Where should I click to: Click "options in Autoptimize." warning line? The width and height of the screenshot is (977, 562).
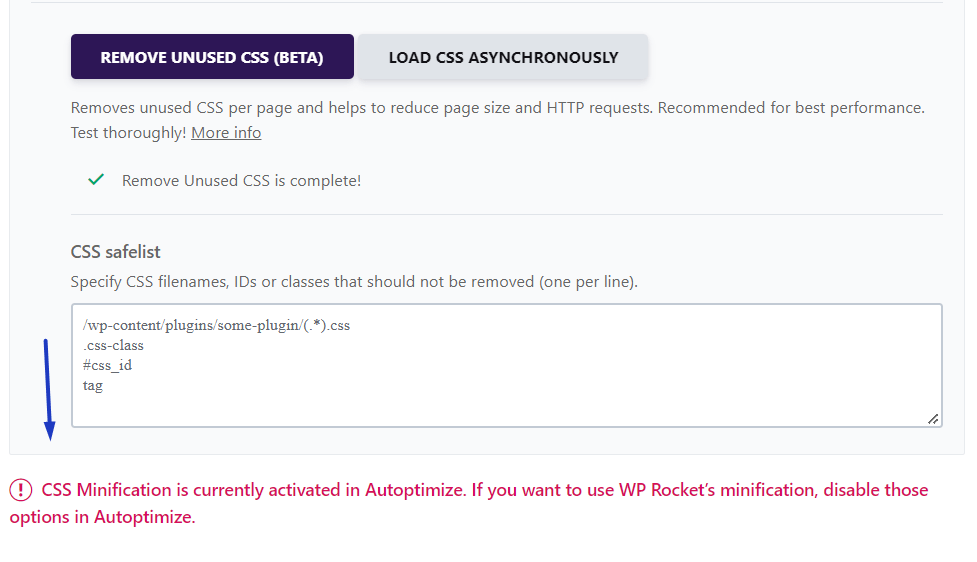click(x=102, y=517)
